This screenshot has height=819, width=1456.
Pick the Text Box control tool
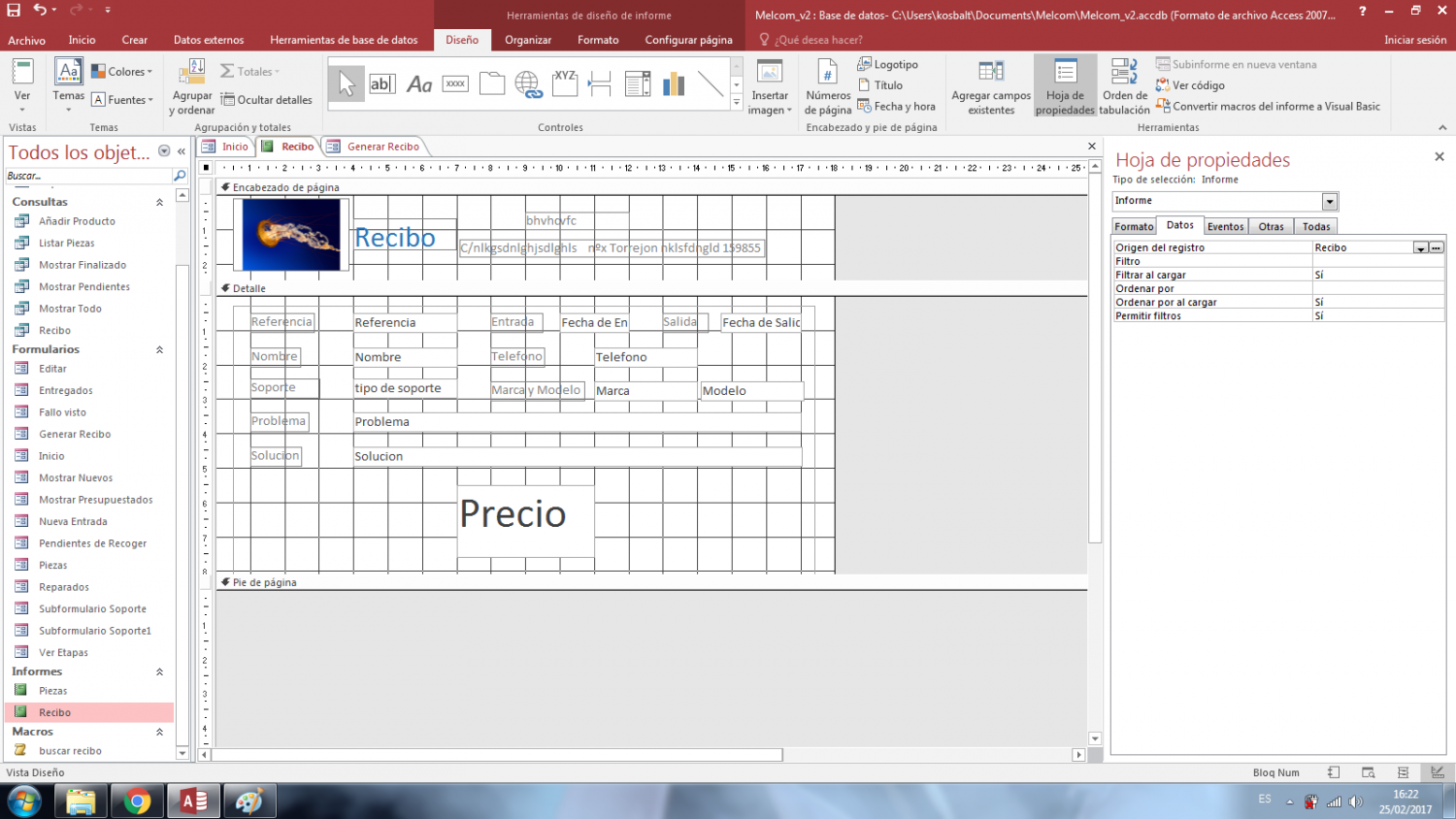point(381,84)
